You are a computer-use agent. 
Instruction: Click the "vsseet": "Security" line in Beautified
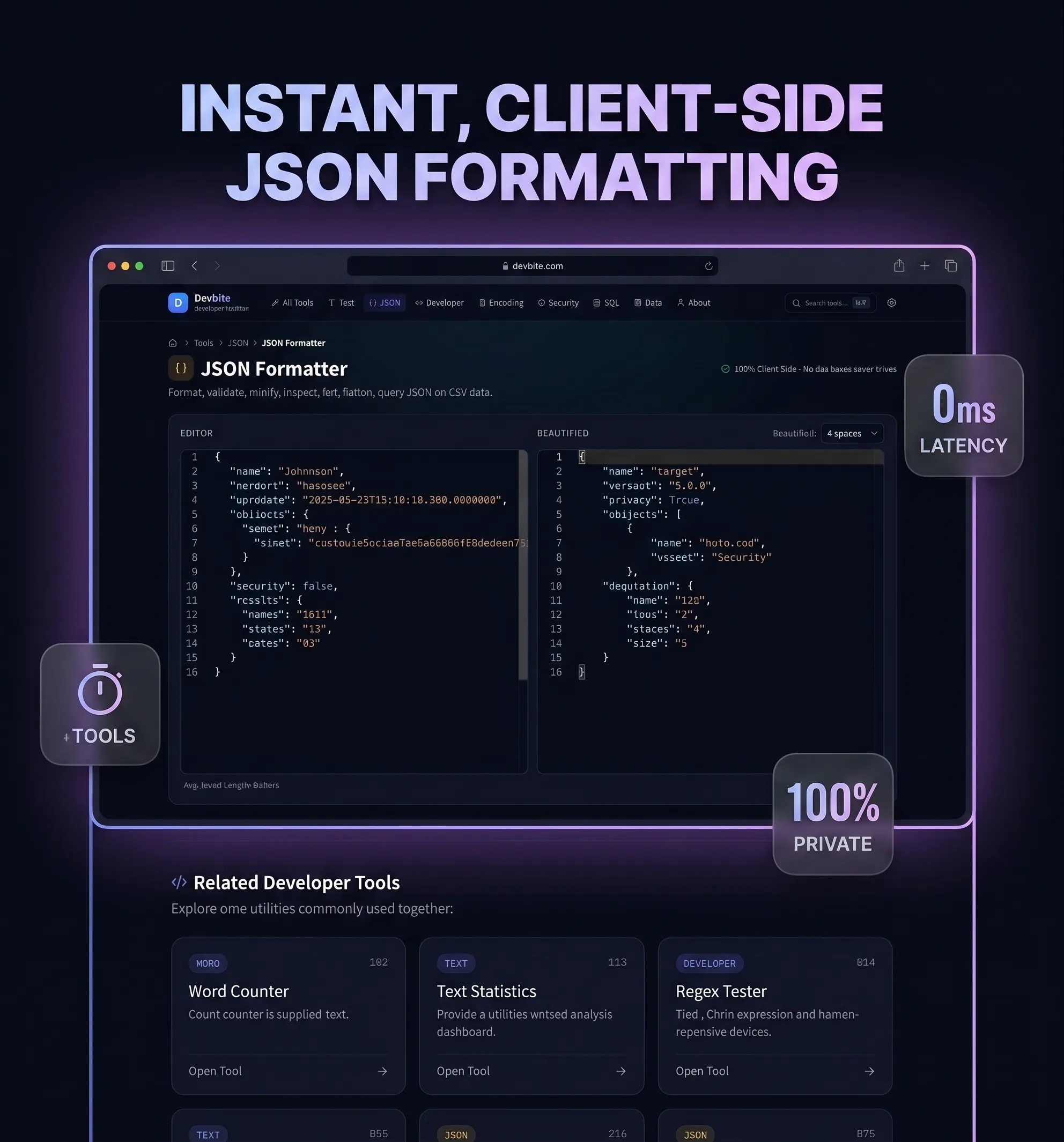pos(711,557)
